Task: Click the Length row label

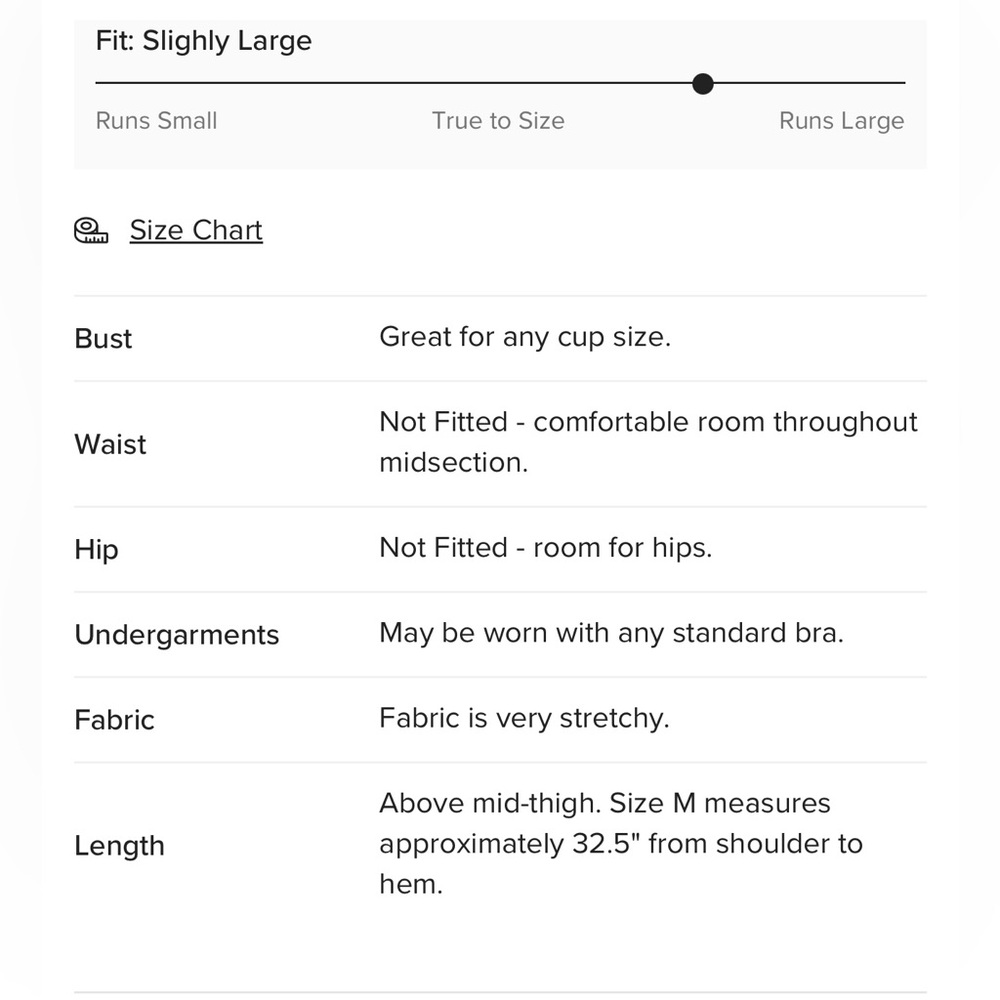Action: (x=119, y=846)
